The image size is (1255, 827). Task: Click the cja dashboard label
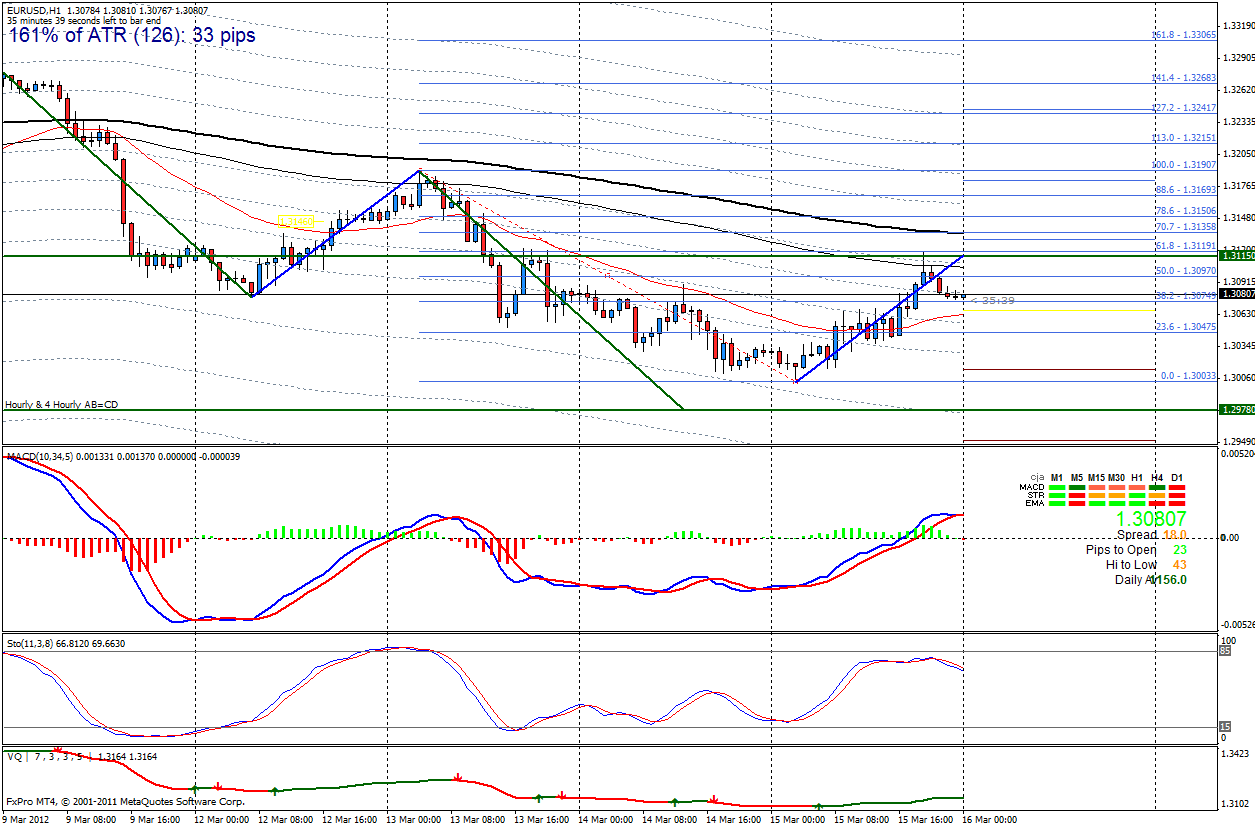tap(1036, 477)
